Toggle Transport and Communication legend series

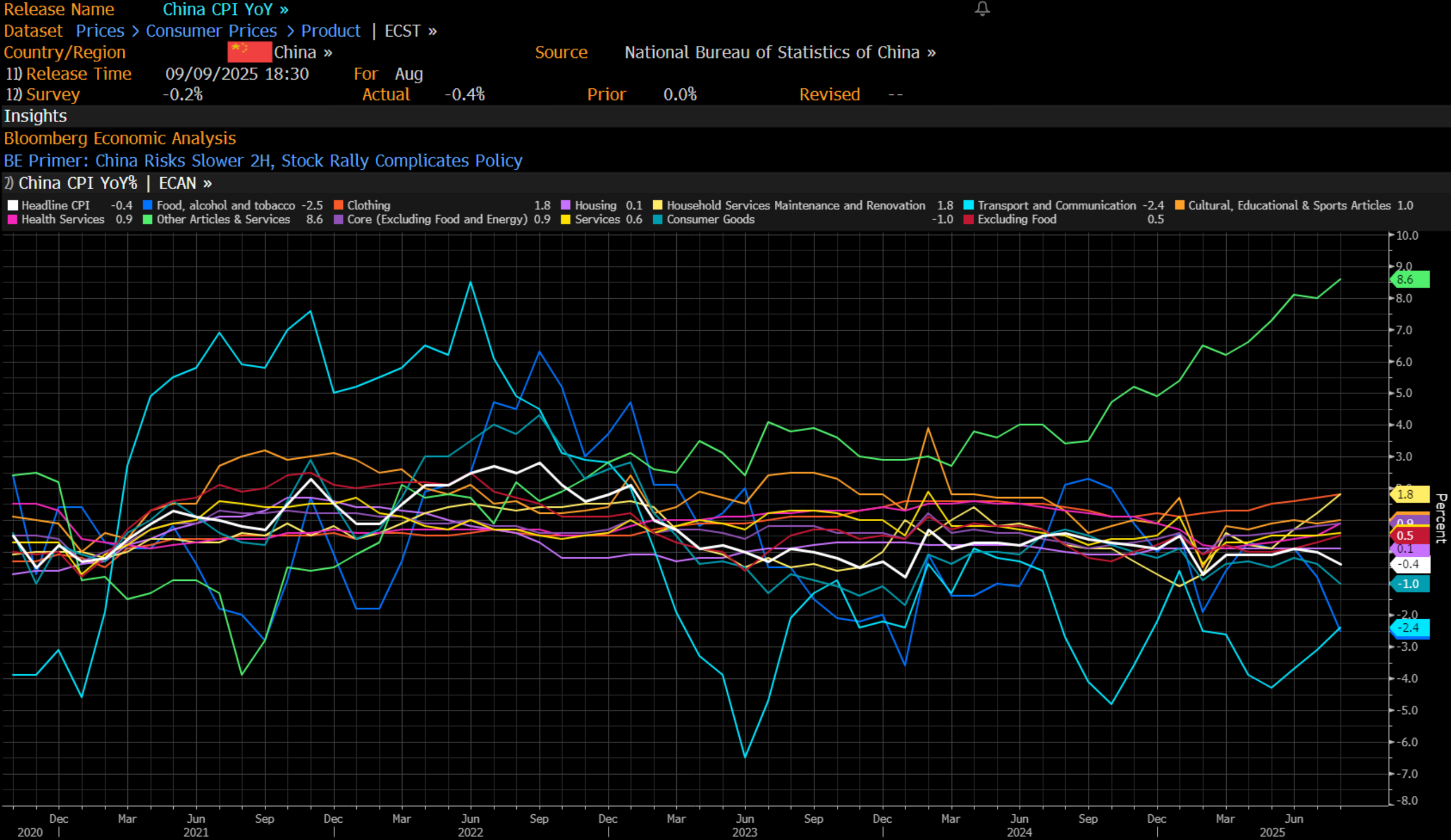click(1056, 205)
